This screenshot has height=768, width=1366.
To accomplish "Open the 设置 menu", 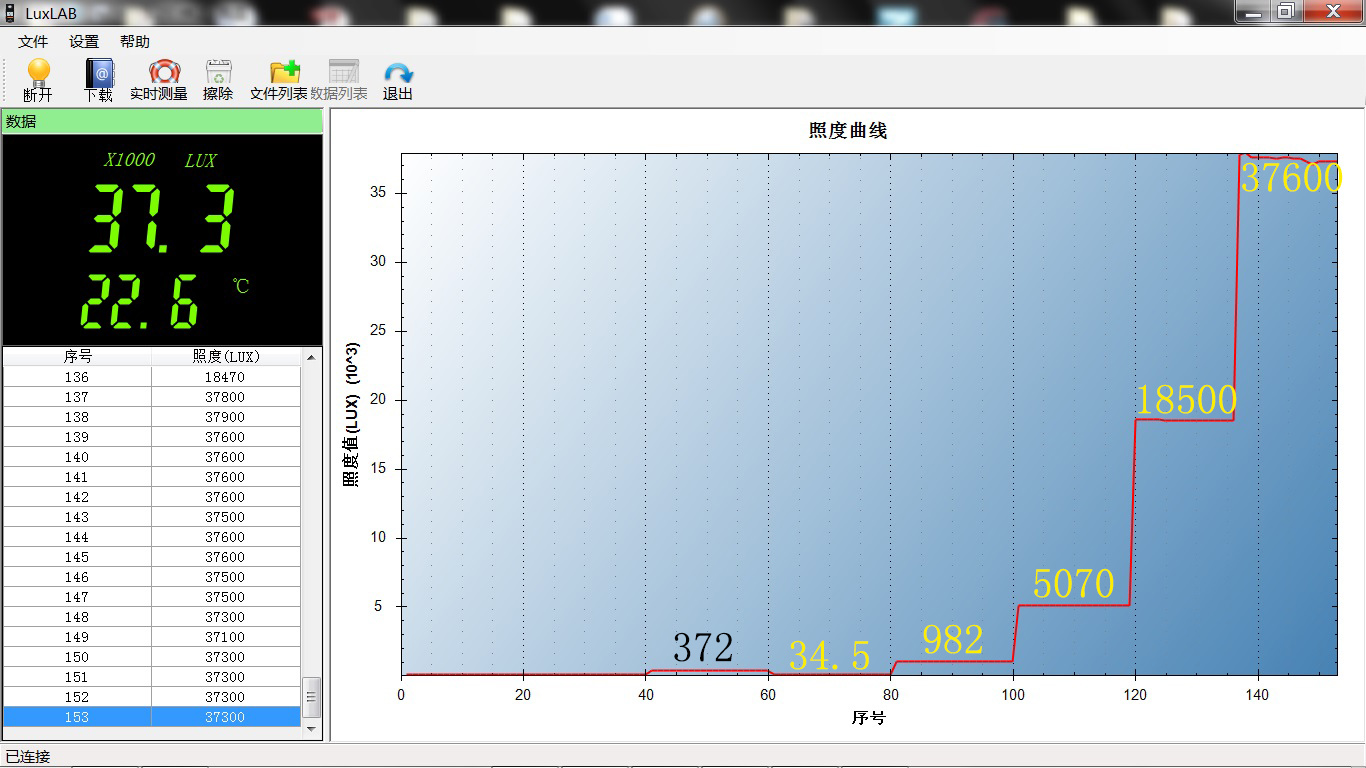I will click(84, 42).
